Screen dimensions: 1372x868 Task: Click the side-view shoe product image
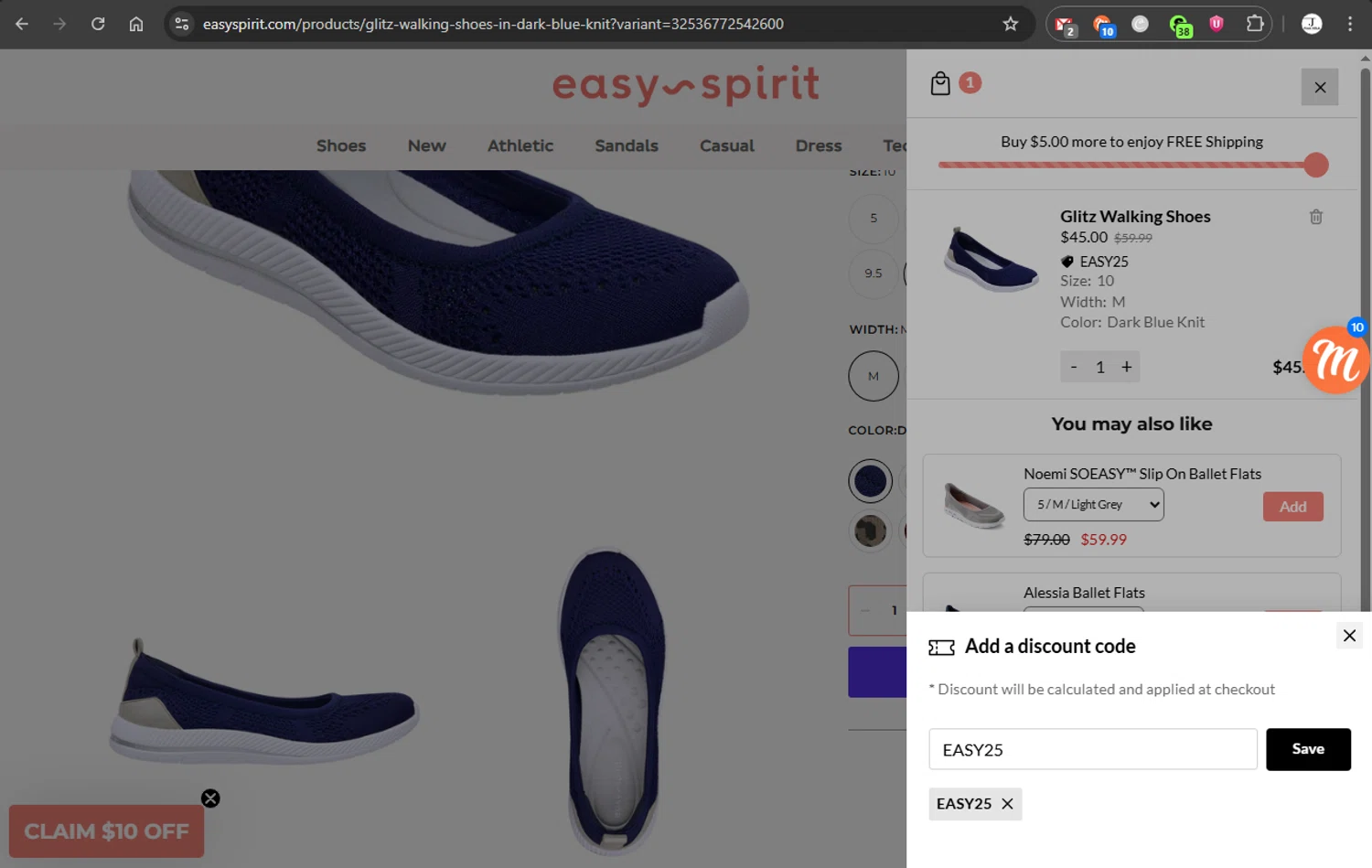pyautogui.click(x=263, y=701)
